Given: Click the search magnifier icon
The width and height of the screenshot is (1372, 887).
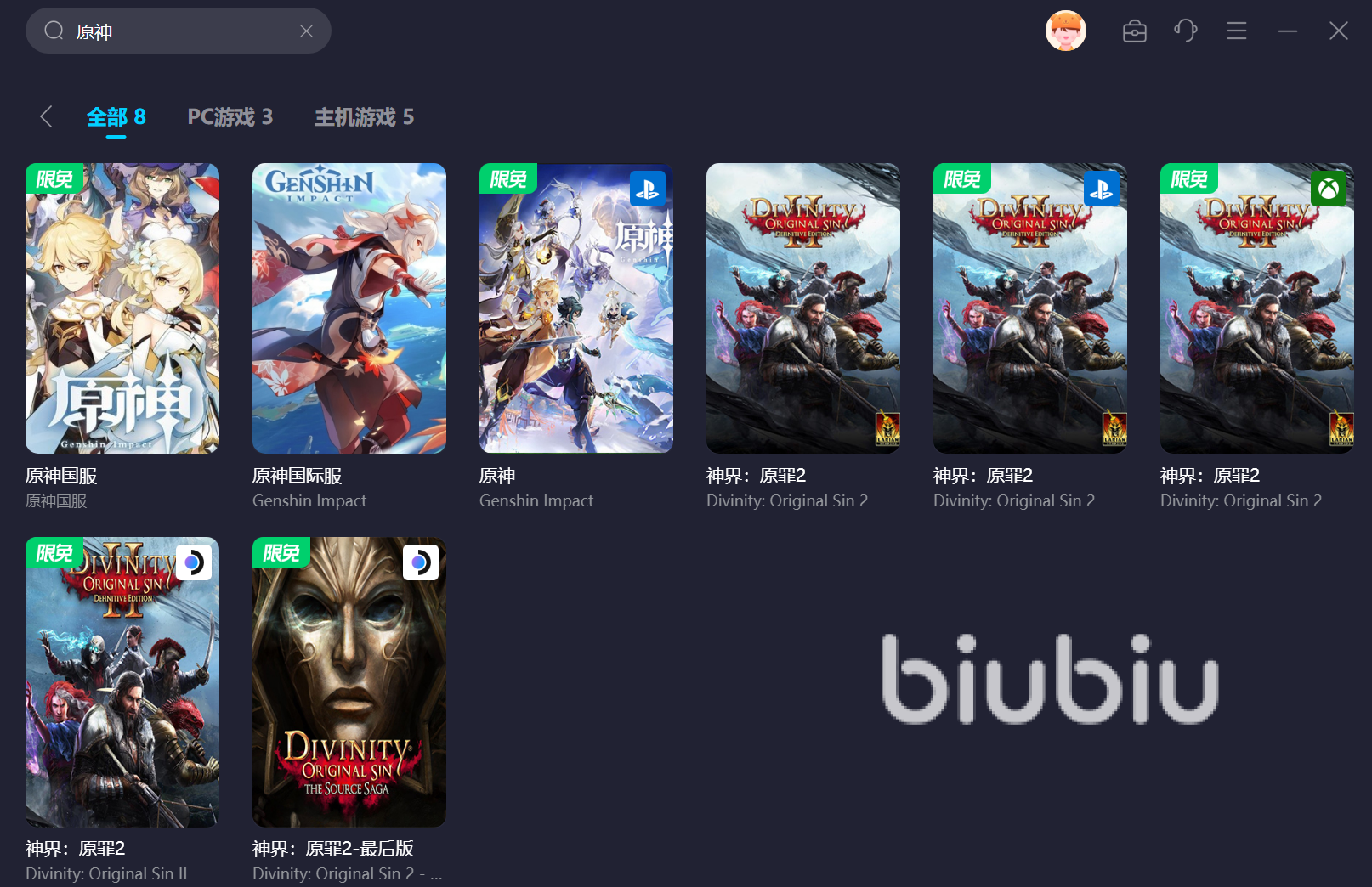Looking at the screenshot, I should (54, 31).
